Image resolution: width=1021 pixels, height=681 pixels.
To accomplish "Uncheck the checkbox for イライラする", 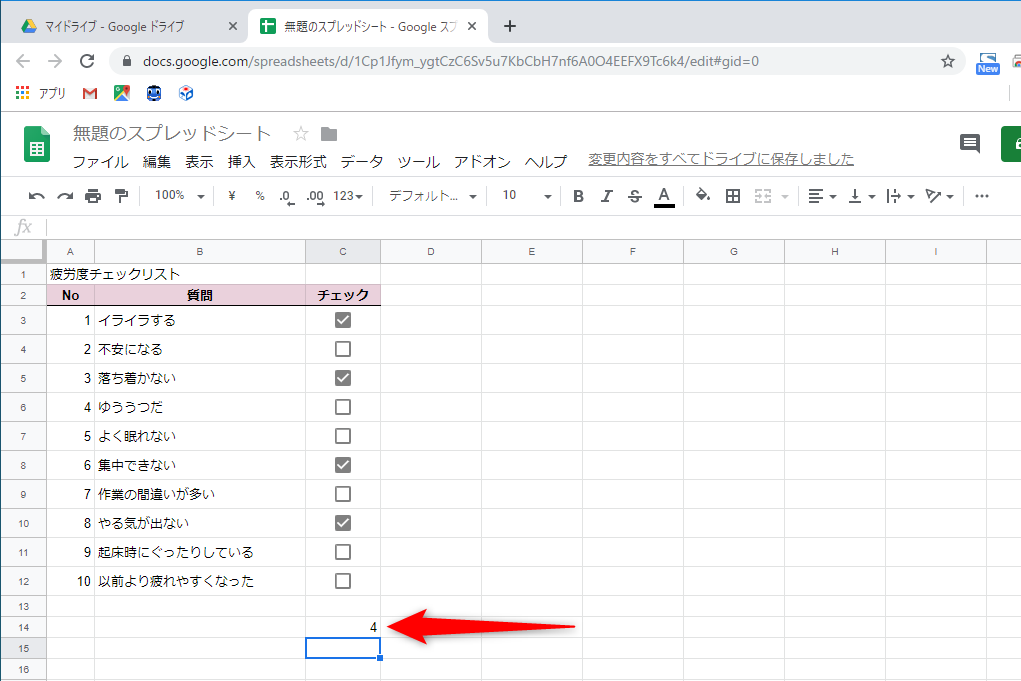I will pyautogui.click(x=343, y=320).
